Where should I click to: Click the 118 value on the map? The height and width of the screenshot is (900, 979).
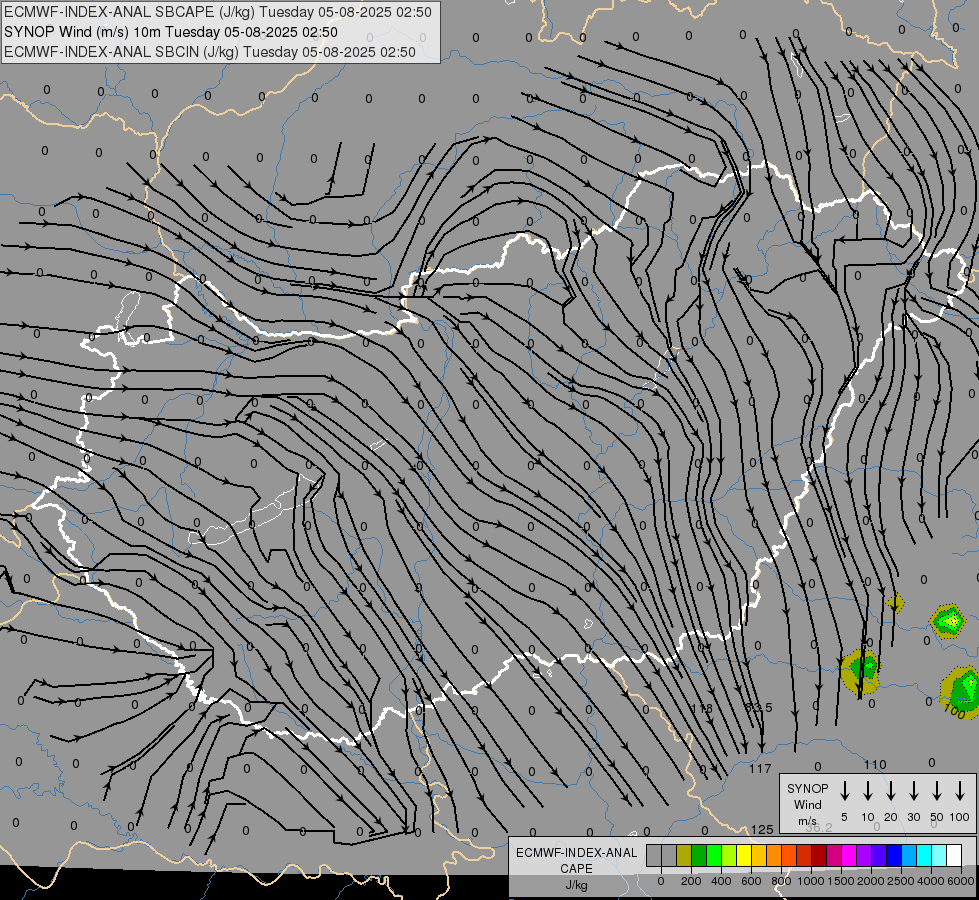pyautogui.click(x=702, y=708)
